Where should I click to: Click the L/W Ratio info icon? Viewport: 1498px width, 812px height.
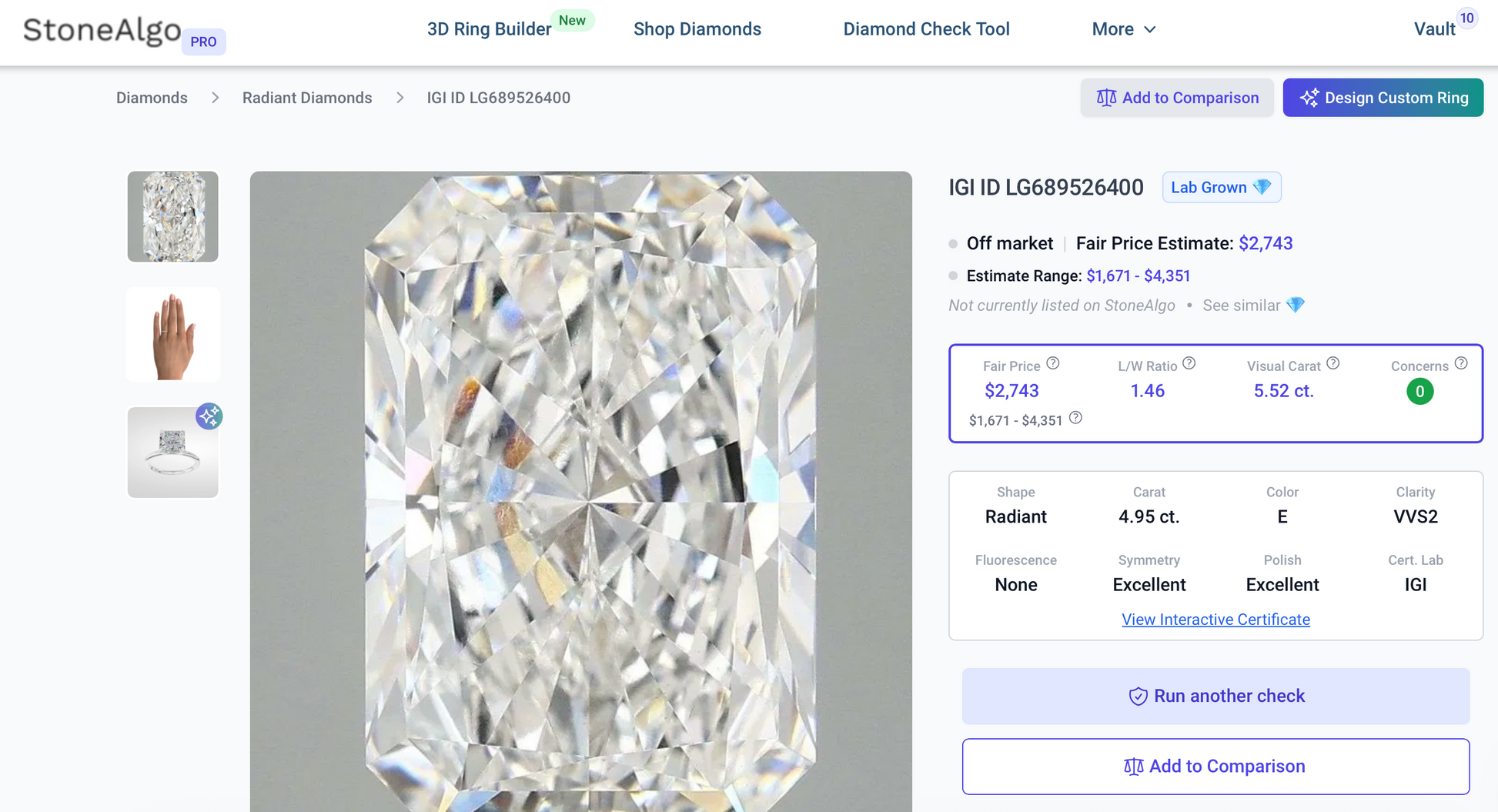pos(1189,363)
